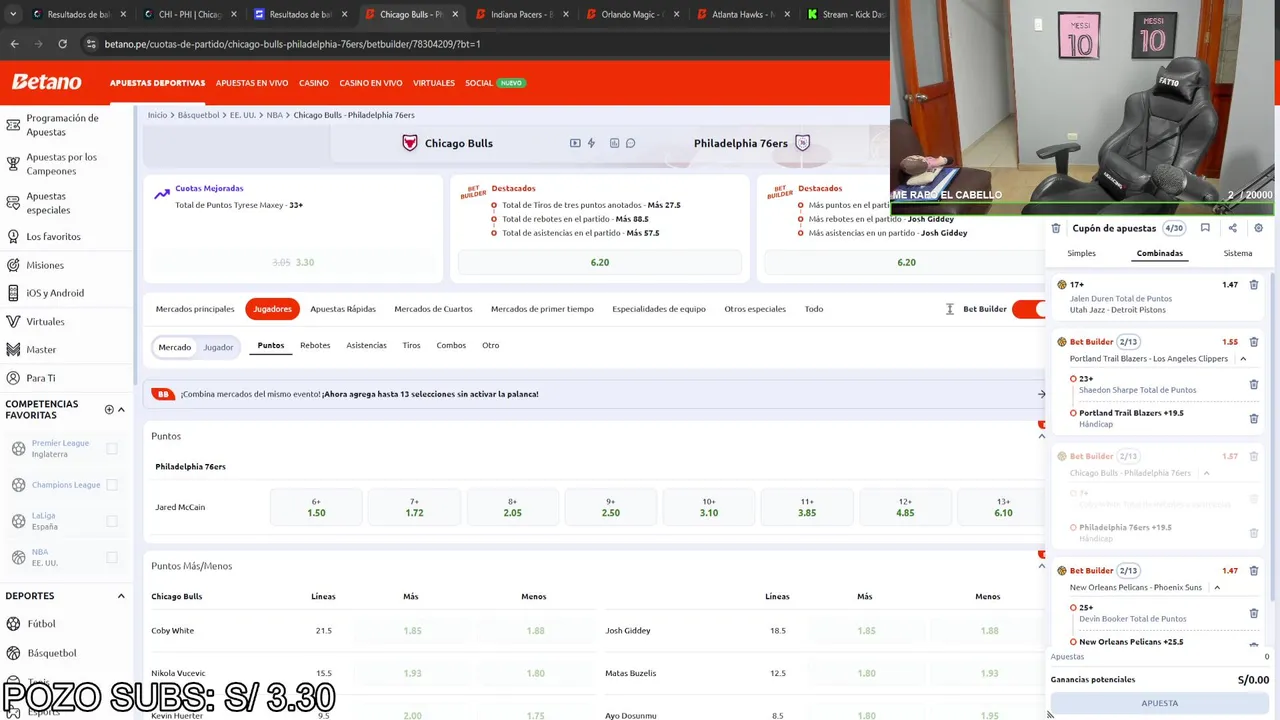Image resolution: width=1280 pixels, height=720 pixels.
Task: Switch the view toggle to Jugador
Action: (x=218, y=347)
